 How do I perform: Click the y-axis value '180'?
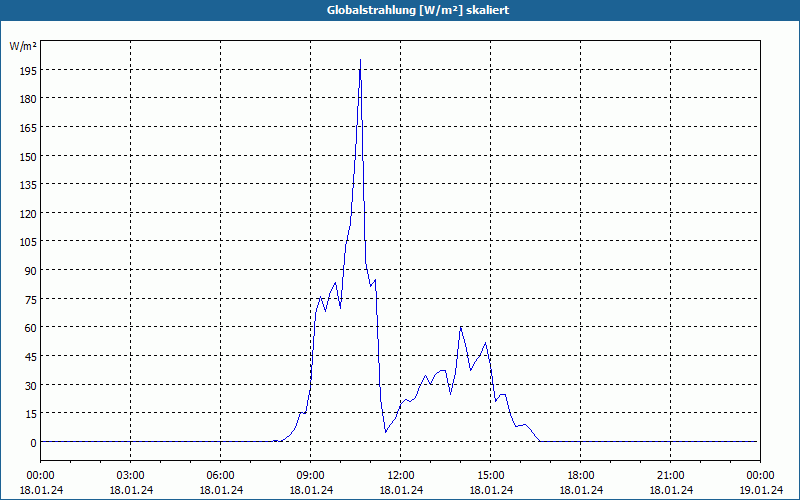(x=29, y=99)
